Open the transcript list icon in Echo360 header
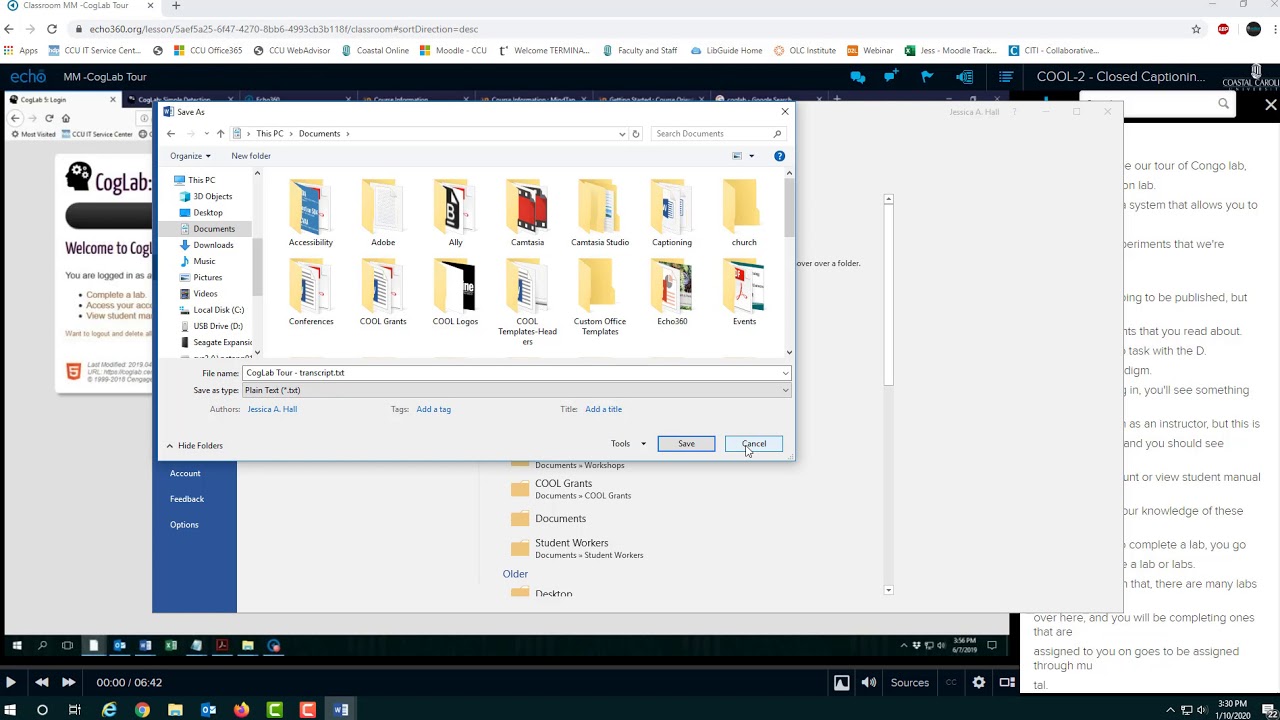 click(x=1006, y=77)
